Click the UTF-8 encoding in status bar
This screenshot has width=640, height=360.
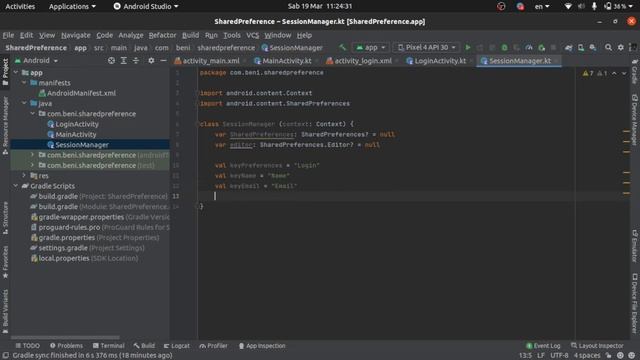click(x=559, y=356)
